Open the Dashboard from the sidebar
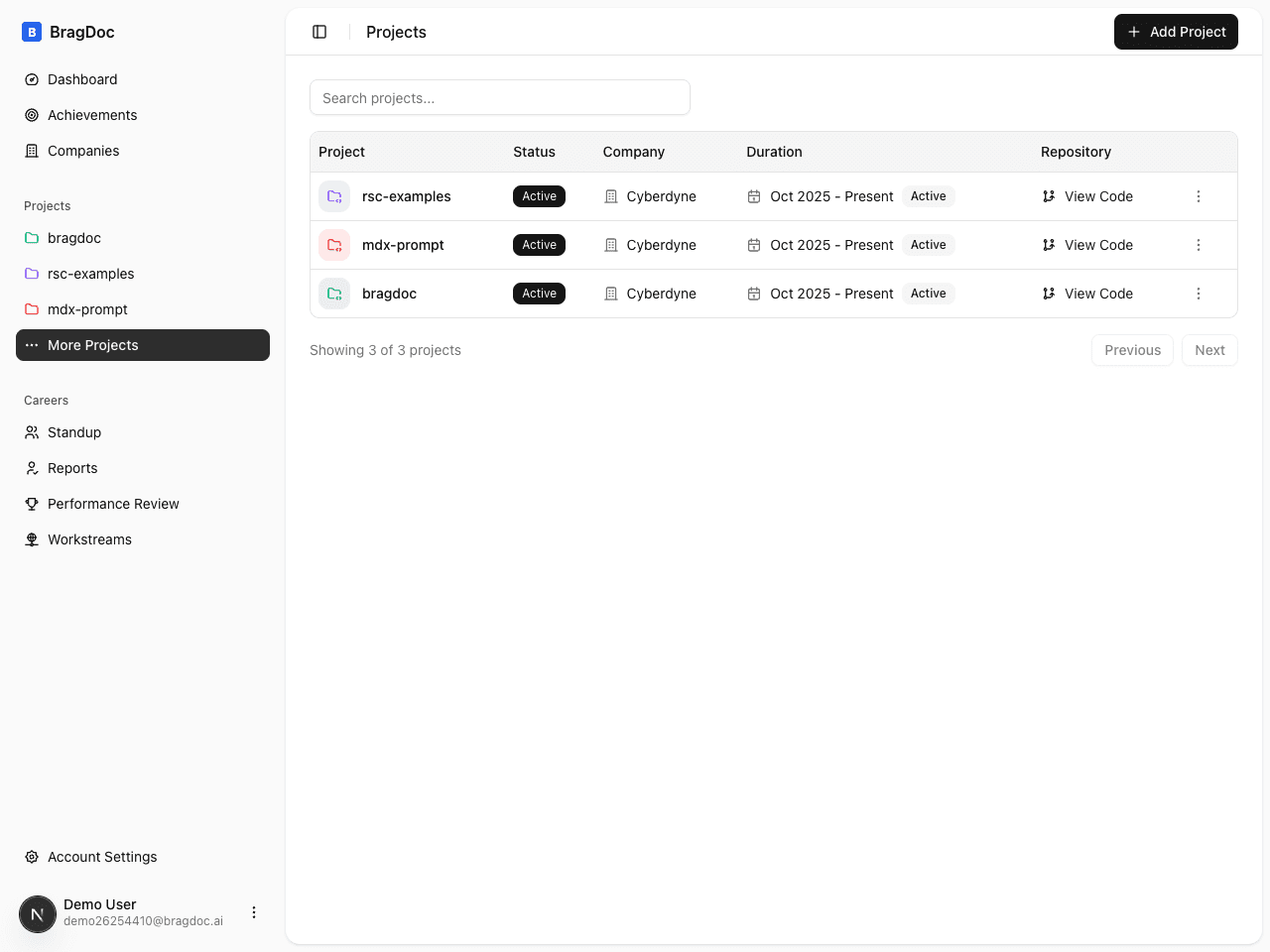 pos(82,79)
